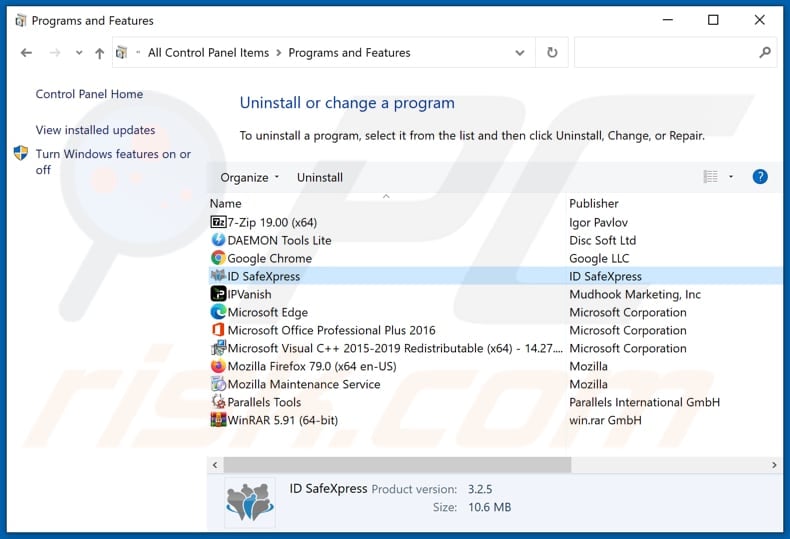Open the Organize dropdown menu
Image resolution: width=790 pixels, height=539 pixels.
coord(249,177)
